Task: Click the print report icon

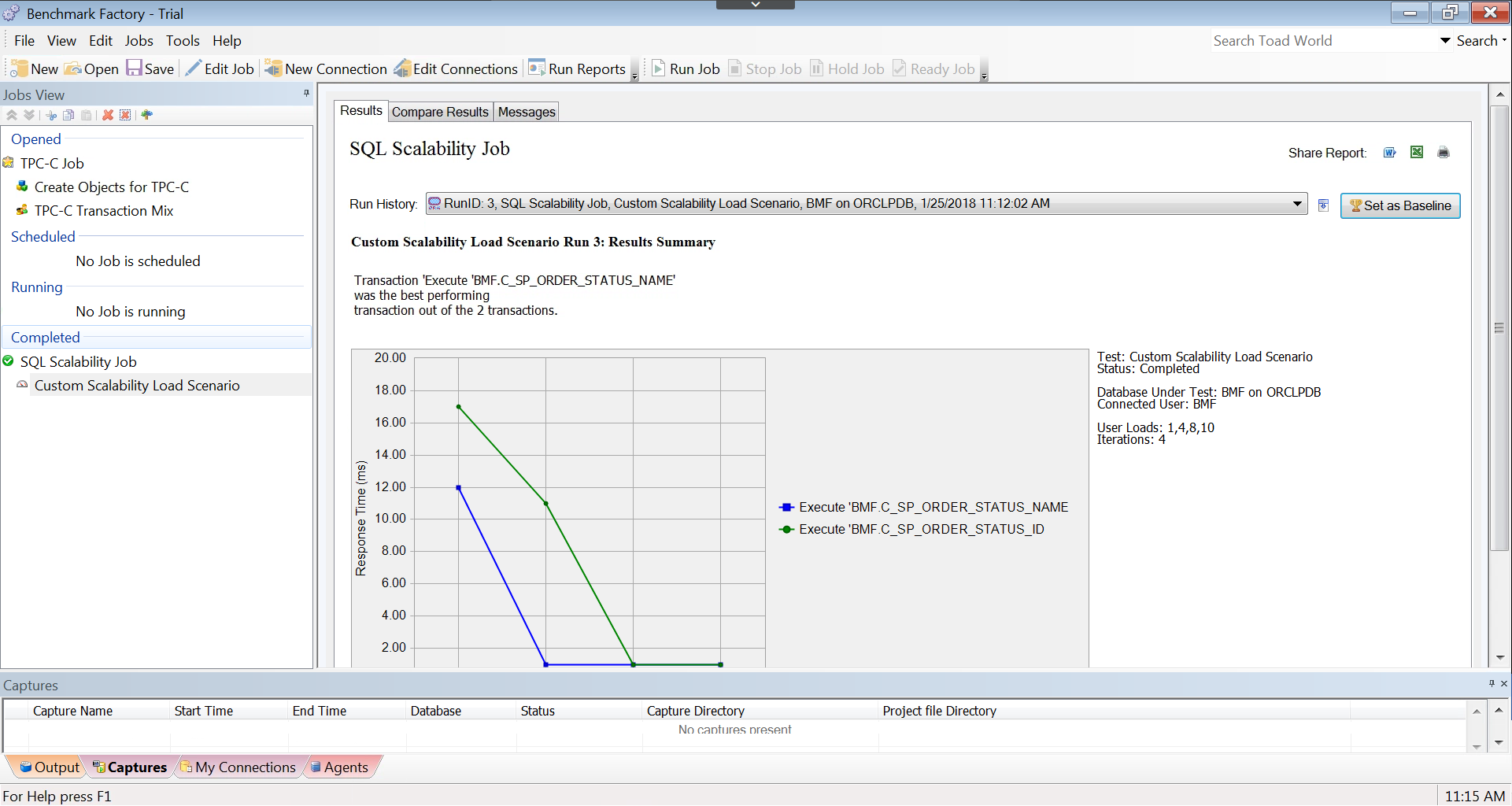Action: coord(1443,153)
